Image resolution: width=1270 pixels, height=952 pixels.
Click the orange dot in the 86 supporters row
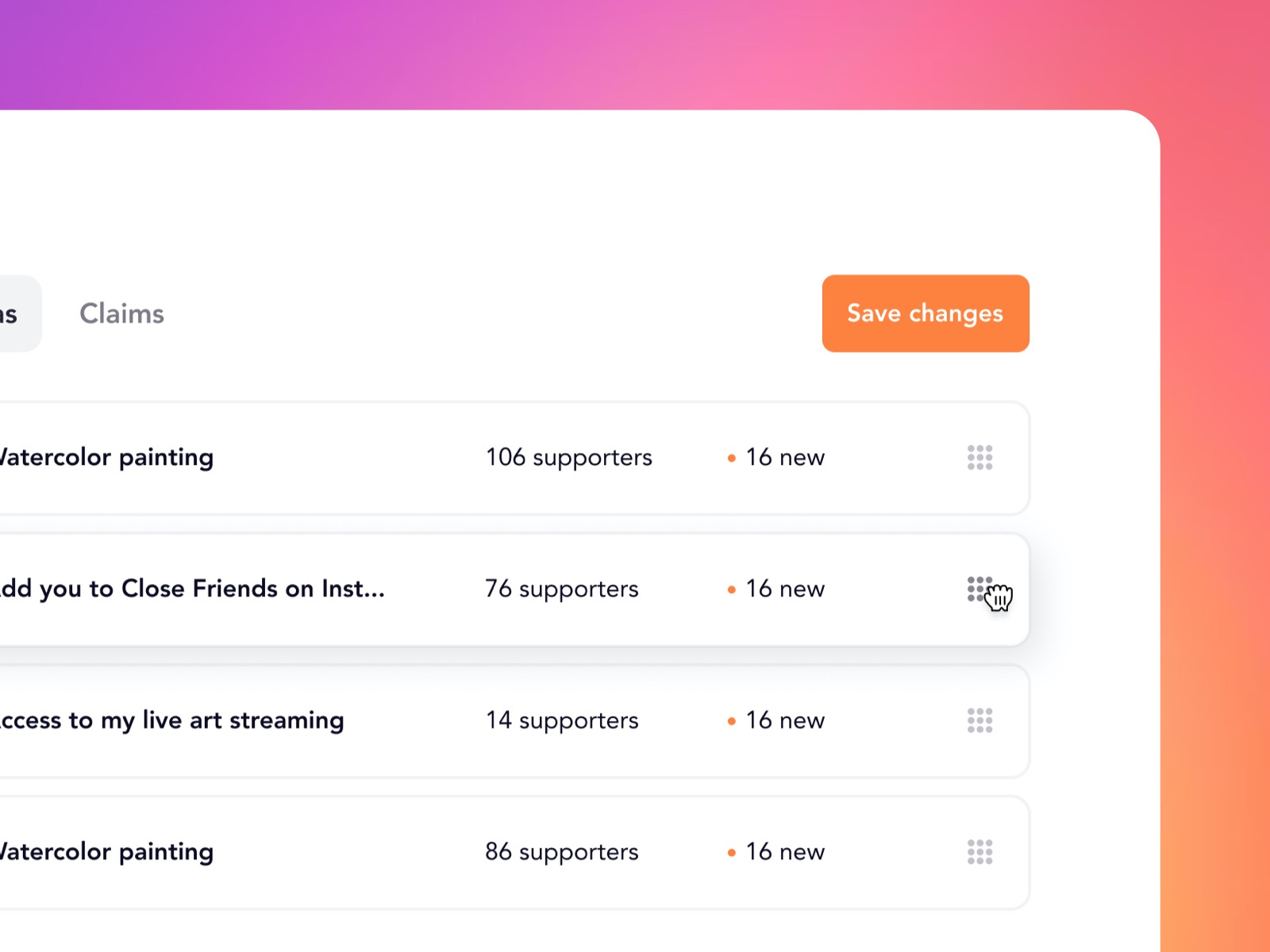pos(731,853)
